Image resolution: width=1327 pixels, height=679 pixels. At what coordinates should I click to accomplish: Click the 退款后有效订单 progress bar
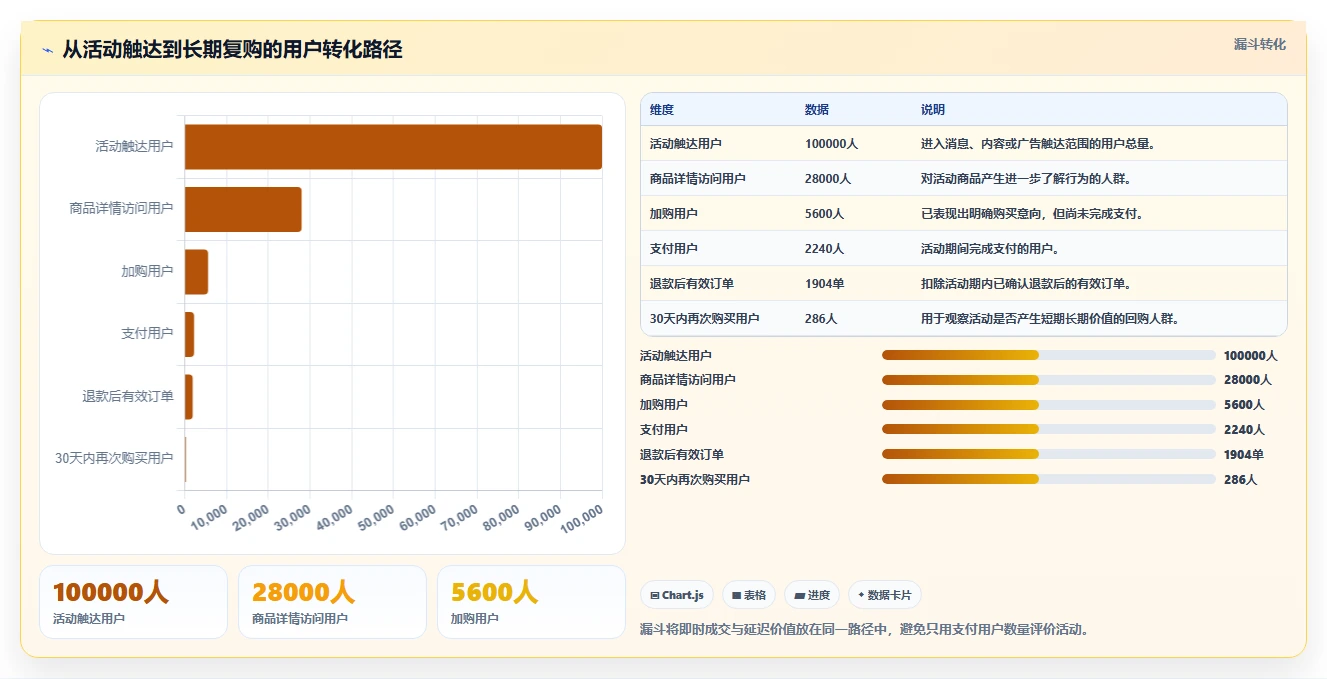tap(1049, 454)
